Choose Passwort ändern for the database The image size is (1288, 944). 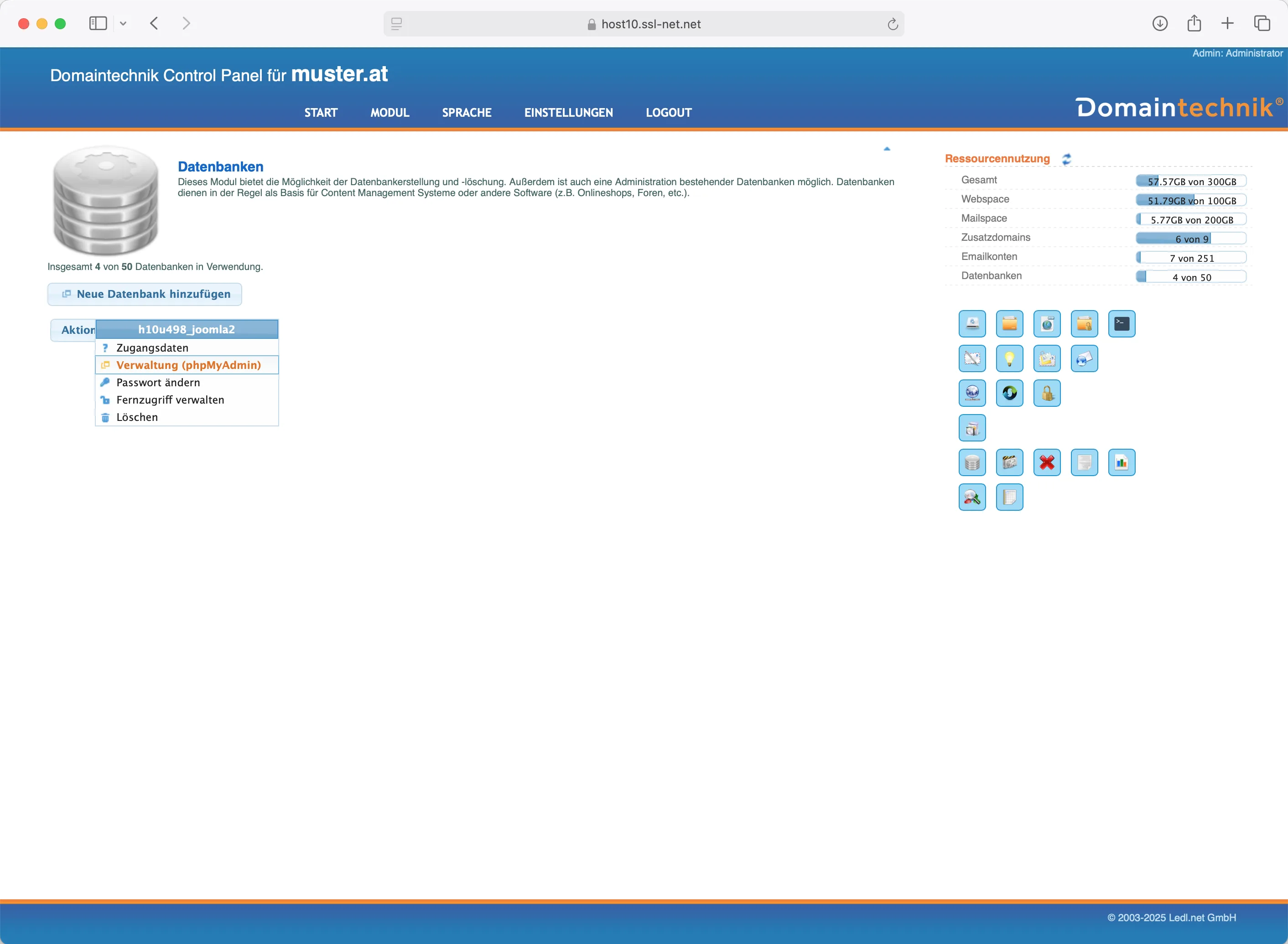(x=158, y=382)
